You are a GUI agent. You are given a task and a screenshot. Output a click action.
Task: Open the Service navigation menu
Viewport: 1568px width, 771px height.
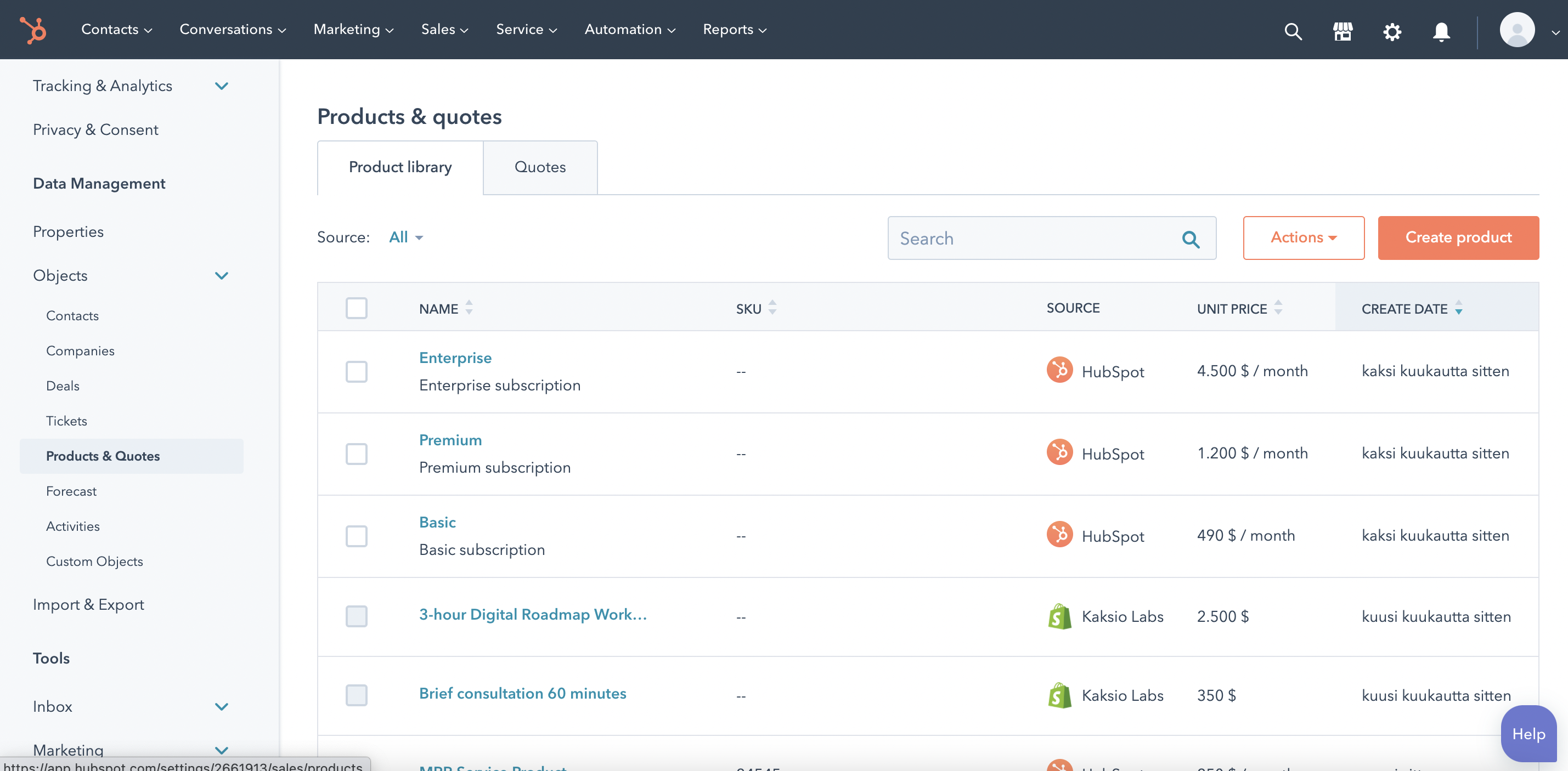(x=526, y=29)
